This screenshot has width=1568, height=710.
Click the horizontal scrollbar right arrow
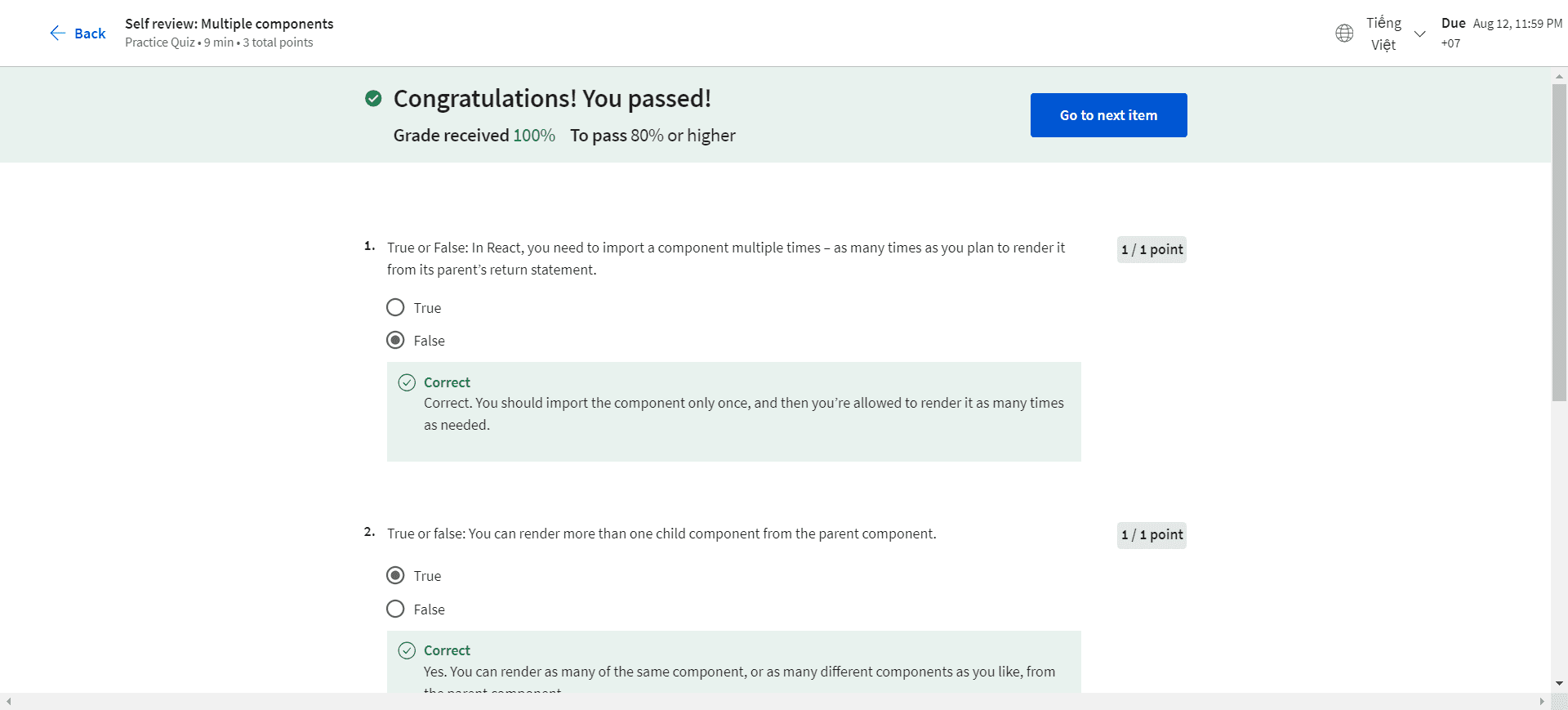pyautogui.click(x=1542, y=702)
